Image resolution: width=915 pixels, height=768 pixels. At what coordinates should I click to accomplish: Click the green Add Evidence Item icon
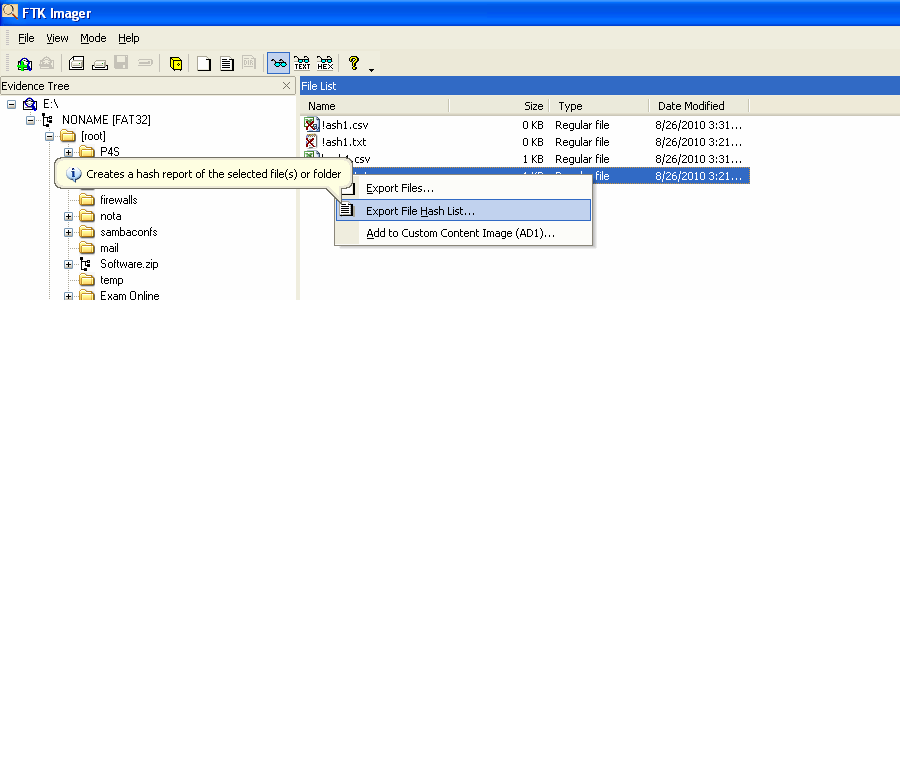[x=25, y=63]
